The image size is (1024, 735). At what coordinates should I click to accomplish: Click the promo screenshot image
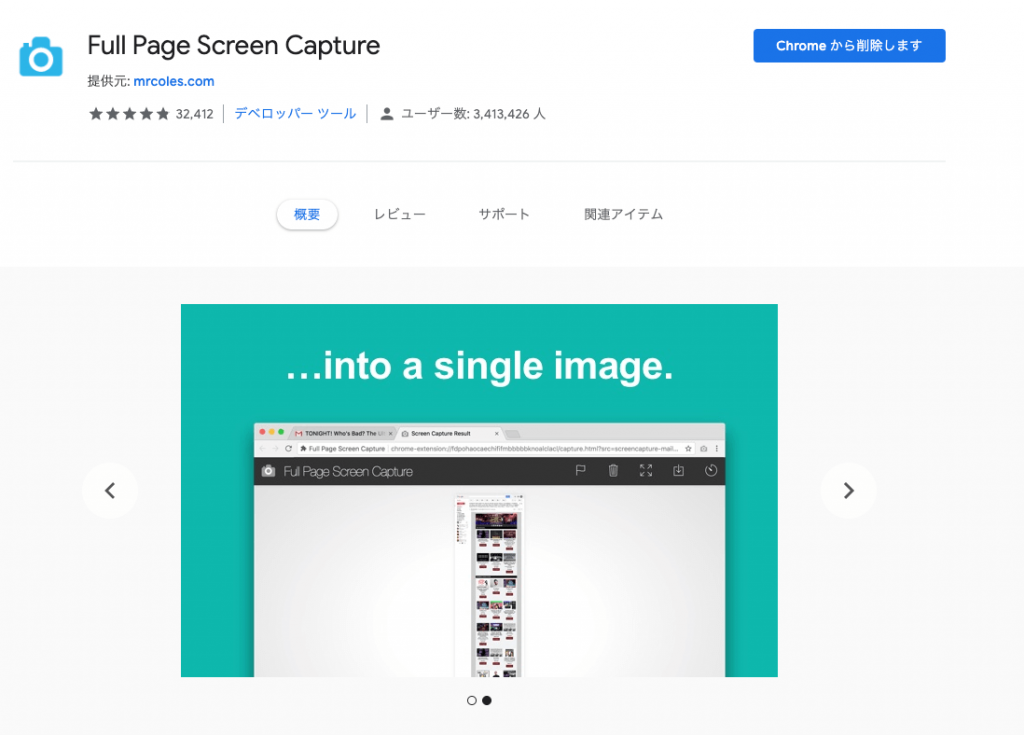tap(479, 491)
